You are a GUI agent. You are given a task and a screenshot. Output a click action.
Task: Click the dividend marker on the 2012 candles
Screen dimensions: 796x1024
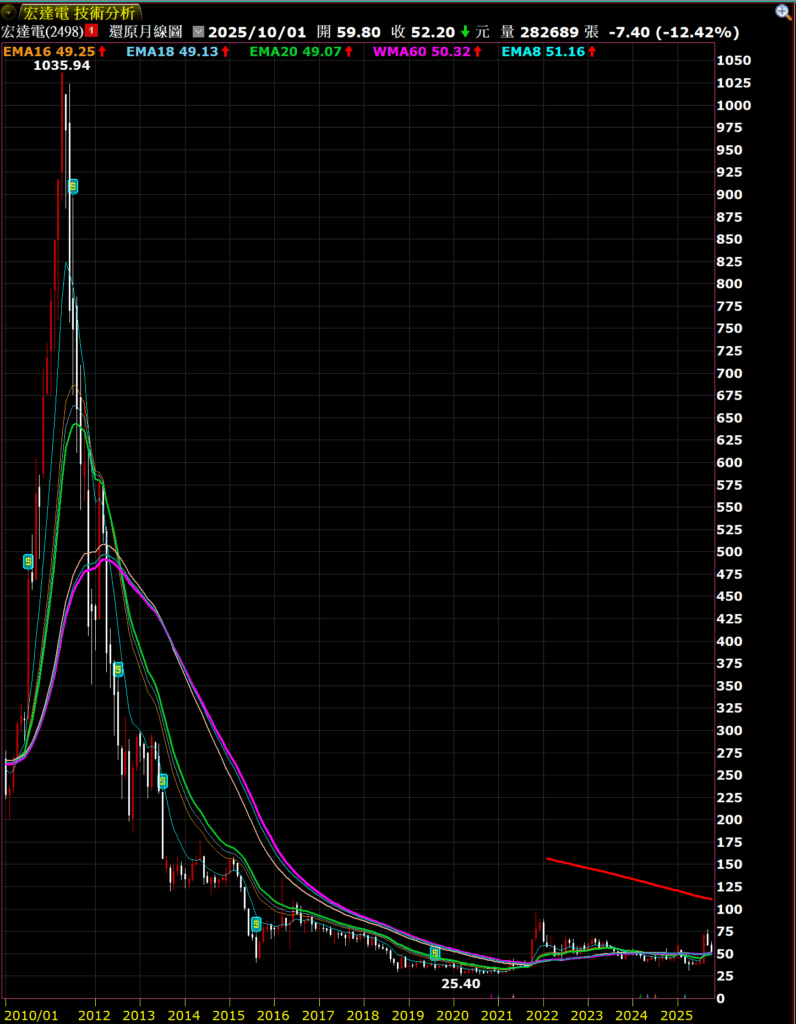[118, 669]
